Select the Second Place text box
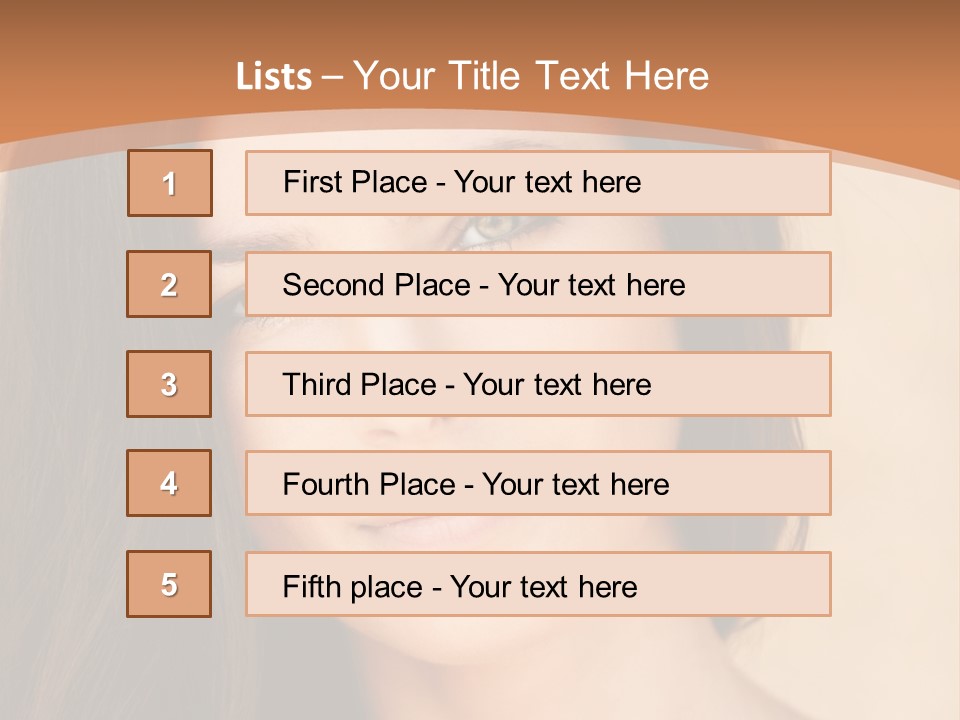 [538, 284]
